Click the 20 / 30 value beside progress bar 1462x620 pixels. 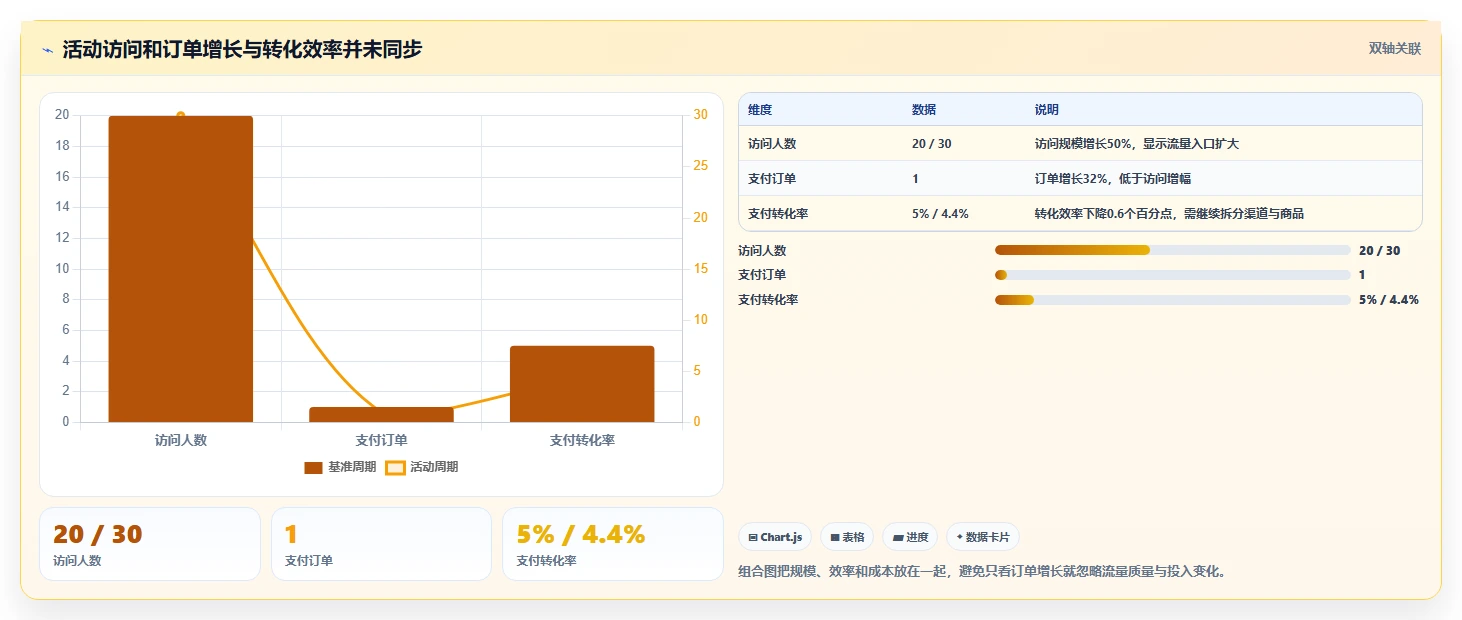tap(1380, 251)
